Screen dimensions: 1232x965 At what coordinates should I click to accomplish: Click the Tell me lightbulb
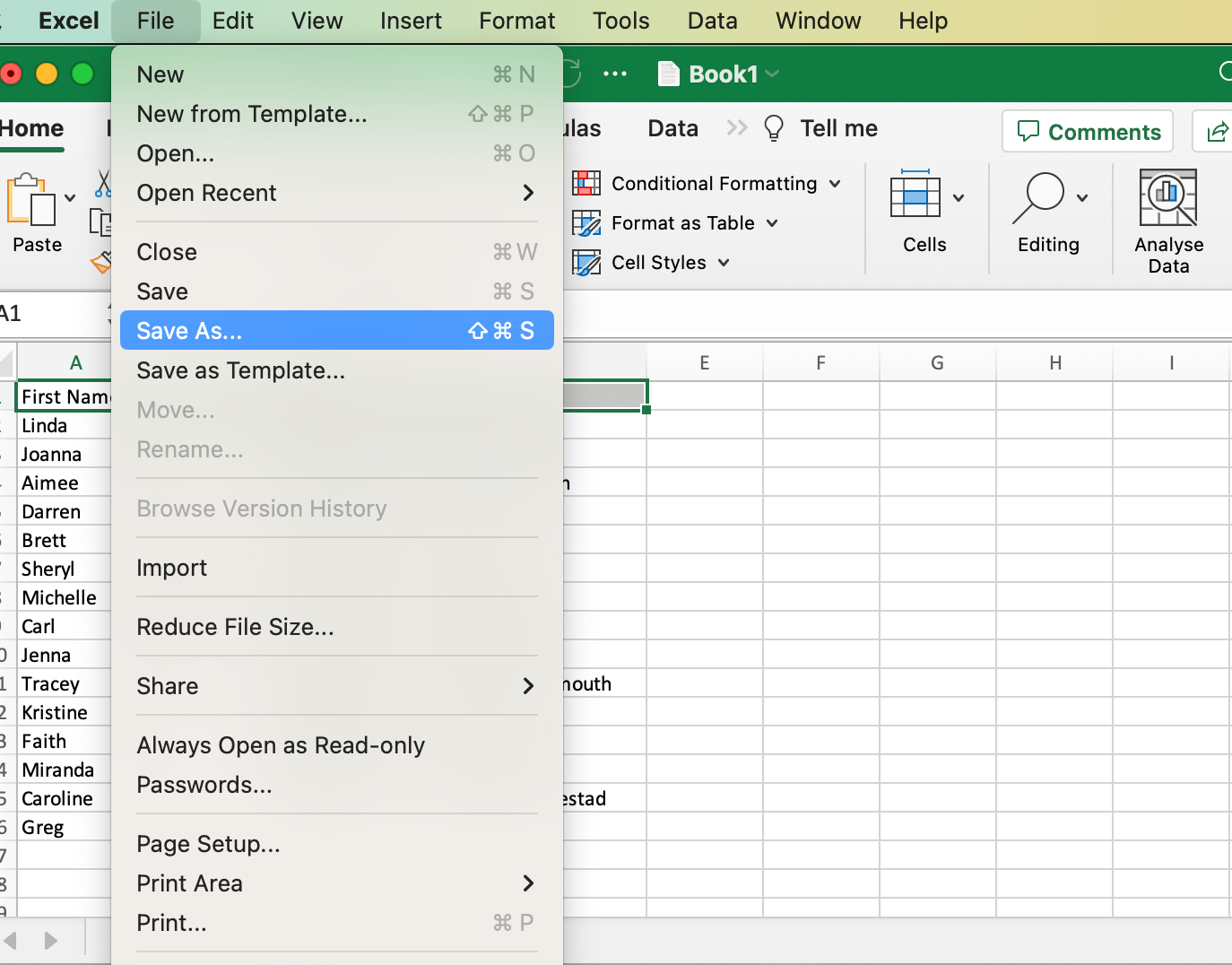[774, 128]
